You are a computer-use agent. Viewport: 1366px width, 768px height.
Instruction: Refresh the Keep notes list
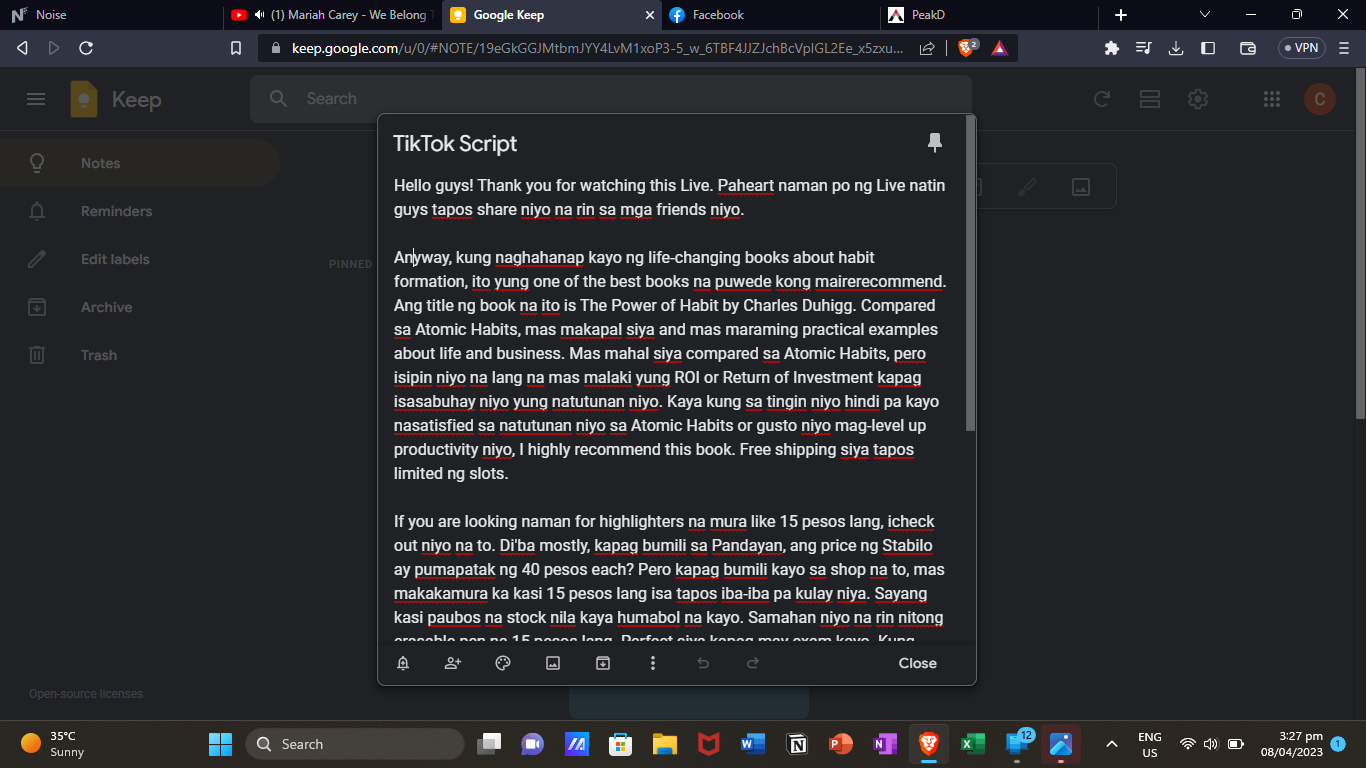(1102, 99)
